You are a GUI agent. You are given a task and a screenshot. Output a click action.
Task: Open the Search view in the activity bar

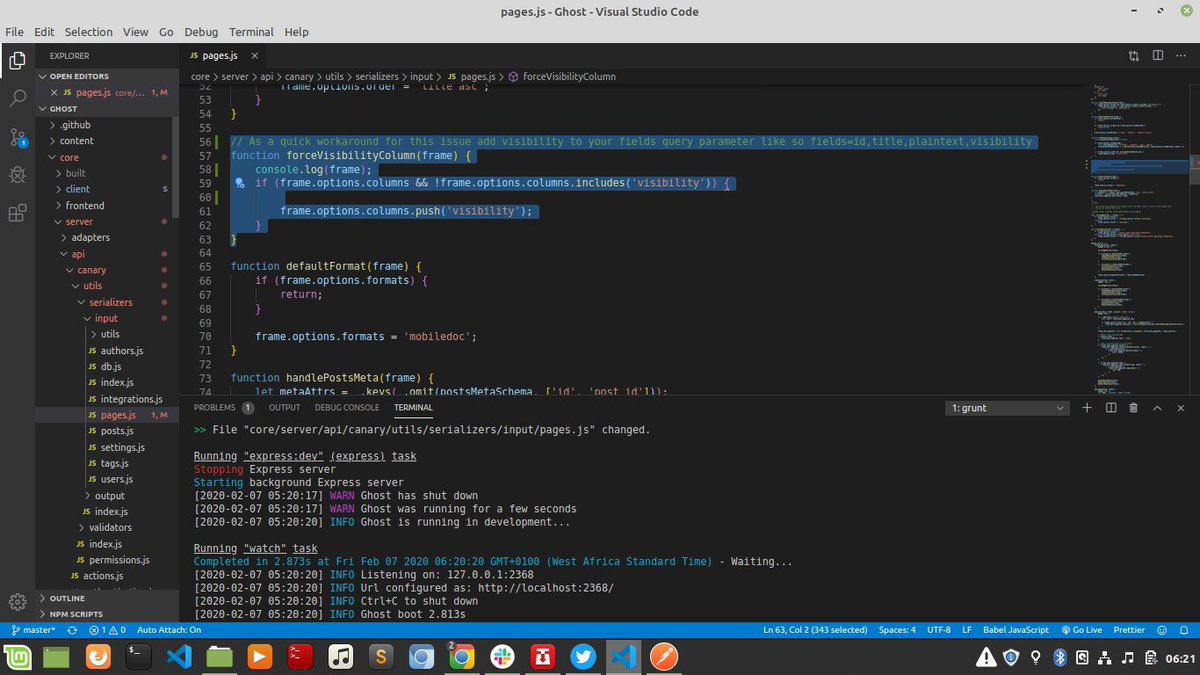coord(17,98)
